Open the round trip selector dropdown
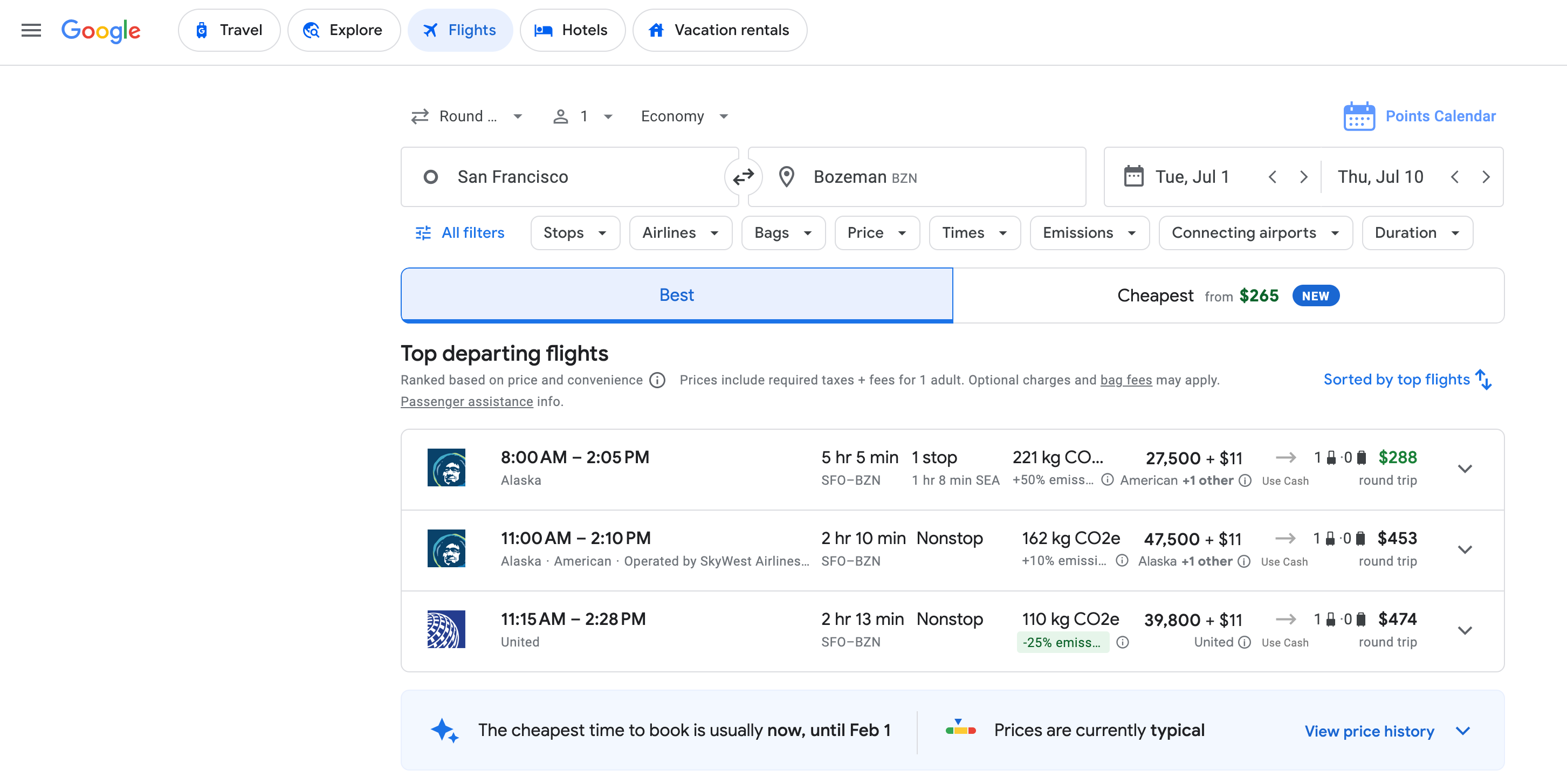Screen dimensions: 1567x784 466,115
